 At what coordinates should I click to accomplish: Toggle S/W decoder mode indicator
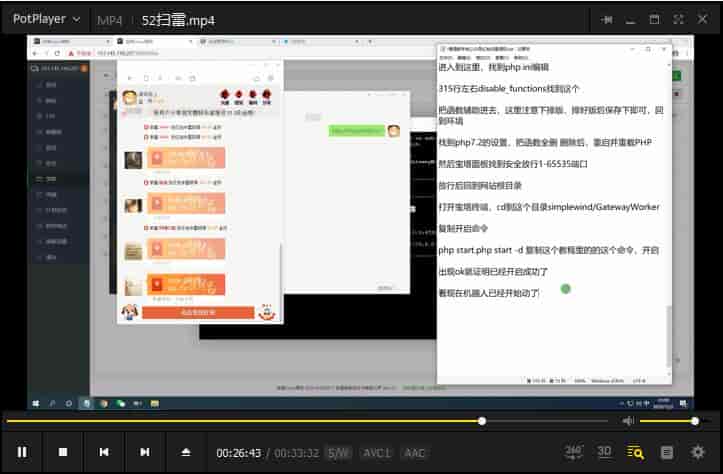coord(338,453)
